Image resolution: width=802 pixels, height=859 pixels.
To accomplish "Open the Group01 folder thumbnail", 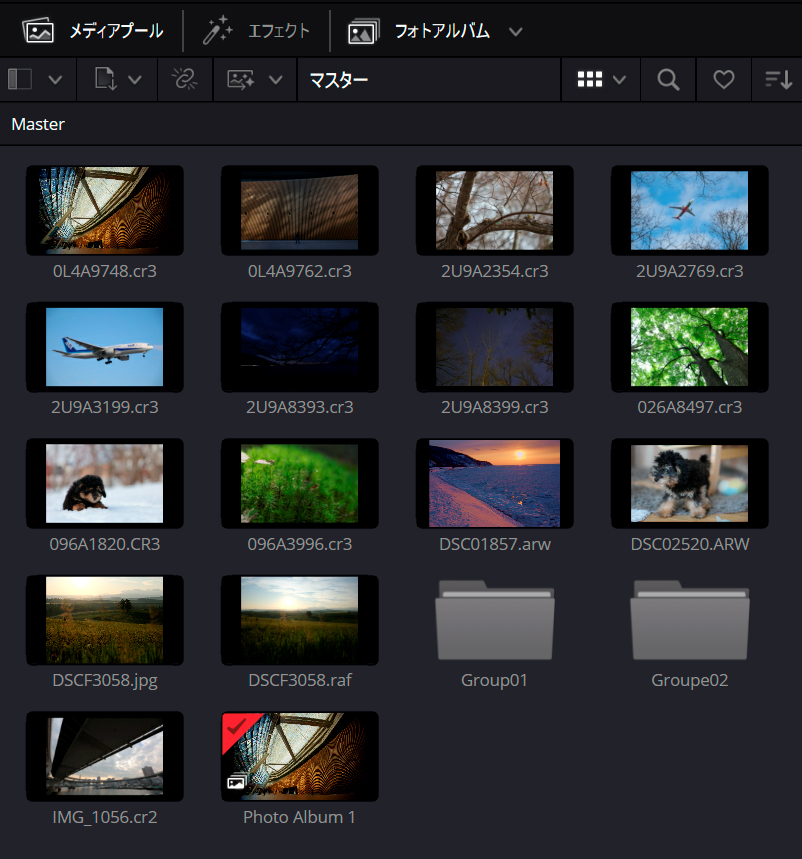I will pos(494,620).
